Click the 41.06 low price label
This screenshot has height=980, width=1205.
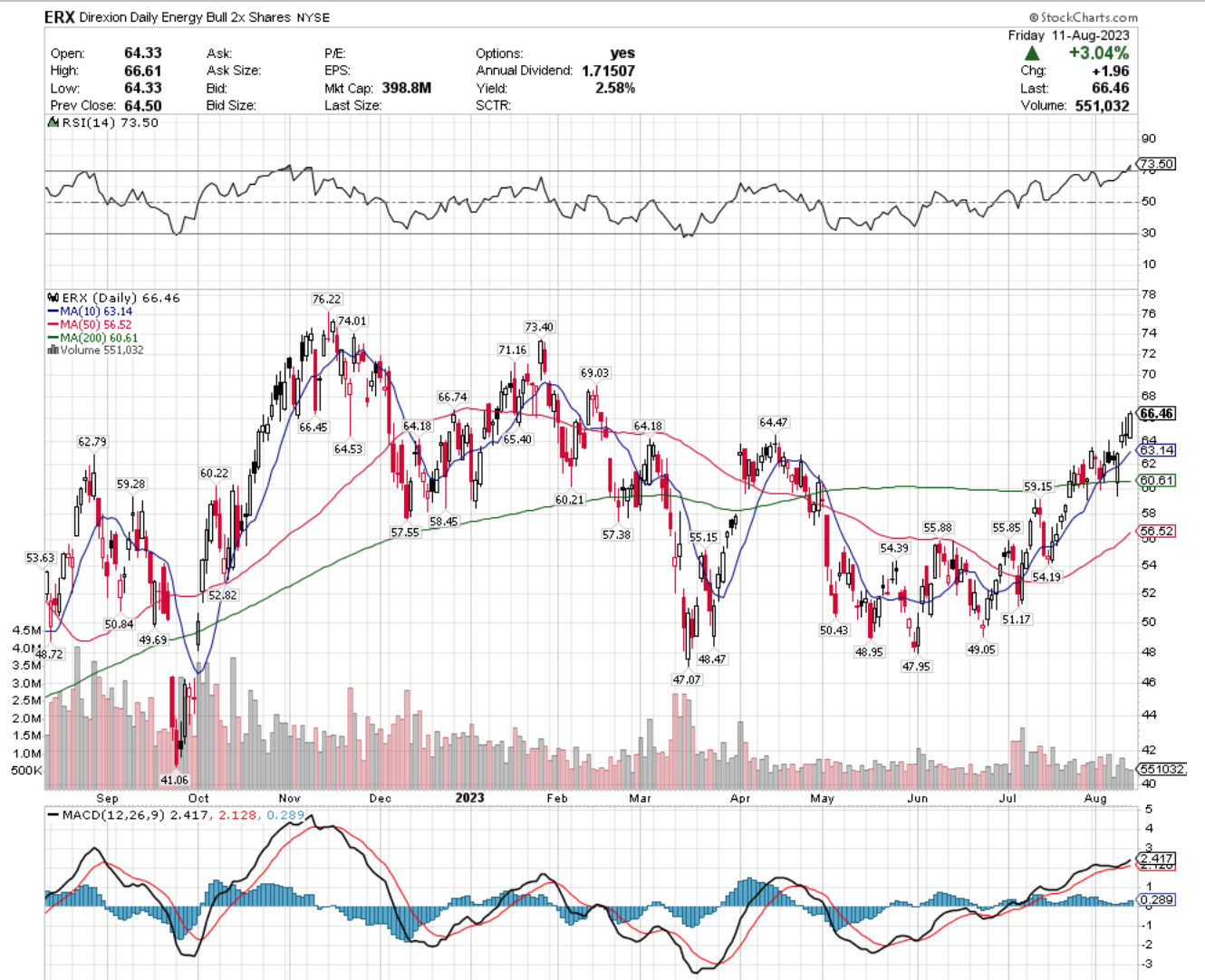[174, 780]
